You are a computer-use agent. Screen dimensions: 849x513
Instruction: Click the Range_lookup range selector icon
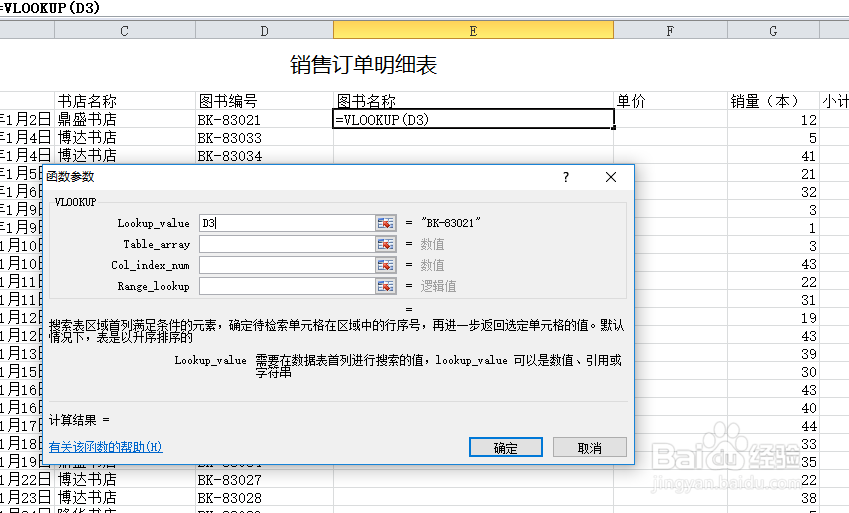point(386,286)
